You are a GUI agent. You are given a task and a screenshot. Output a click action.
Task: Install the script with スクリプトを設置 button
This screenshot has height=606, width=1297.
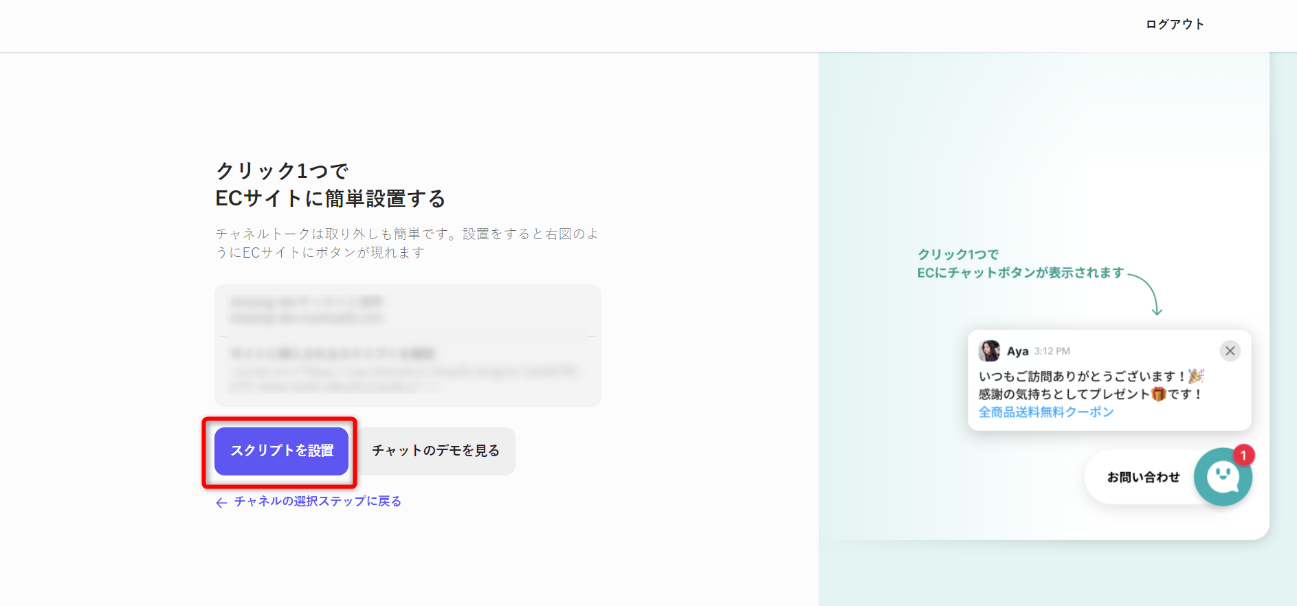(281, 451)
